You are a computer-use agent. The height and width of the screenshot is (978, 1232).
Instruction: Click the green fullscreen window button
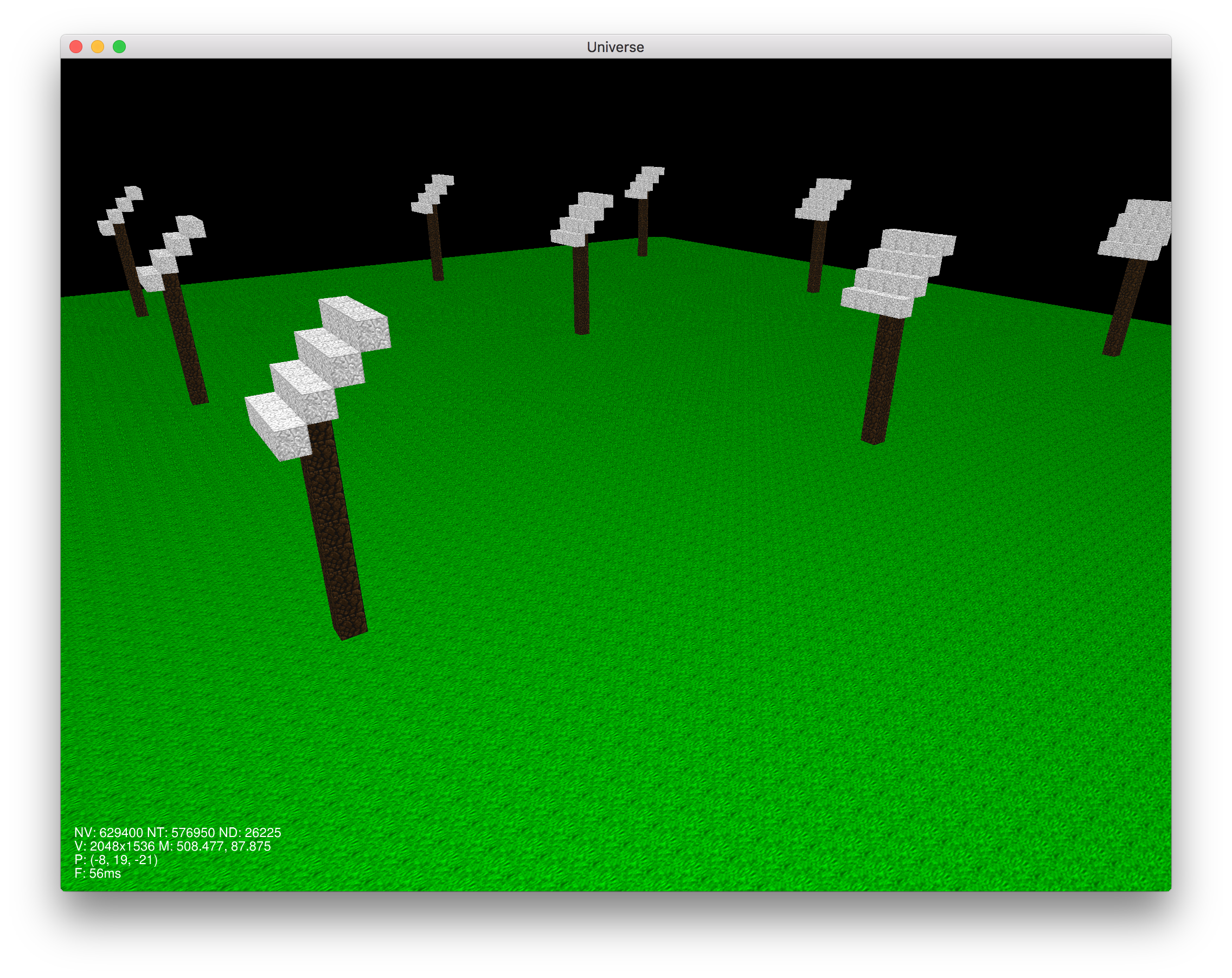[x=119, y=47]
